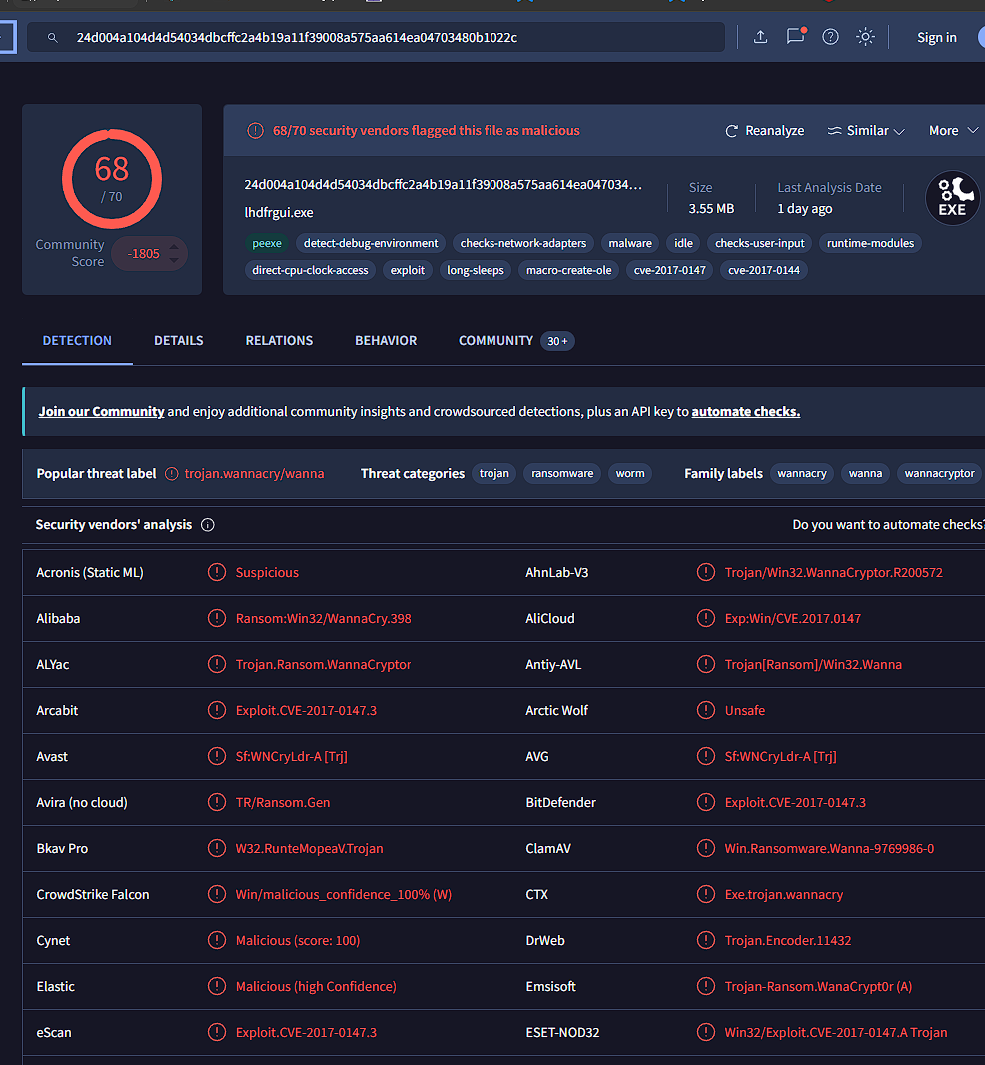The width and height of the screenshot is (985, 1065).
Task: Click the upload file icon
Action: pyautogui.click(x=760, y=37)
